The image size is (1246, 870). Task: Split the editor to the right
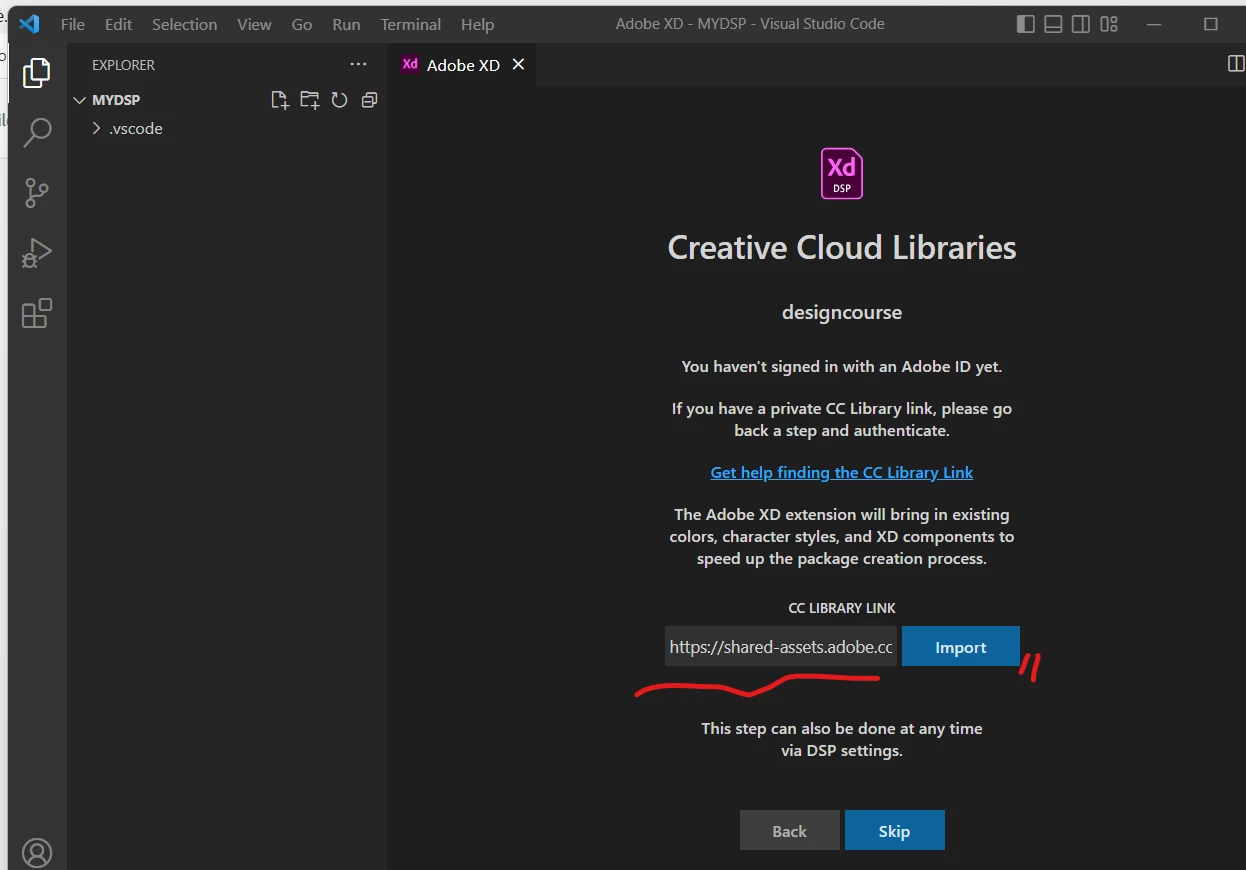coord(1236,64)
